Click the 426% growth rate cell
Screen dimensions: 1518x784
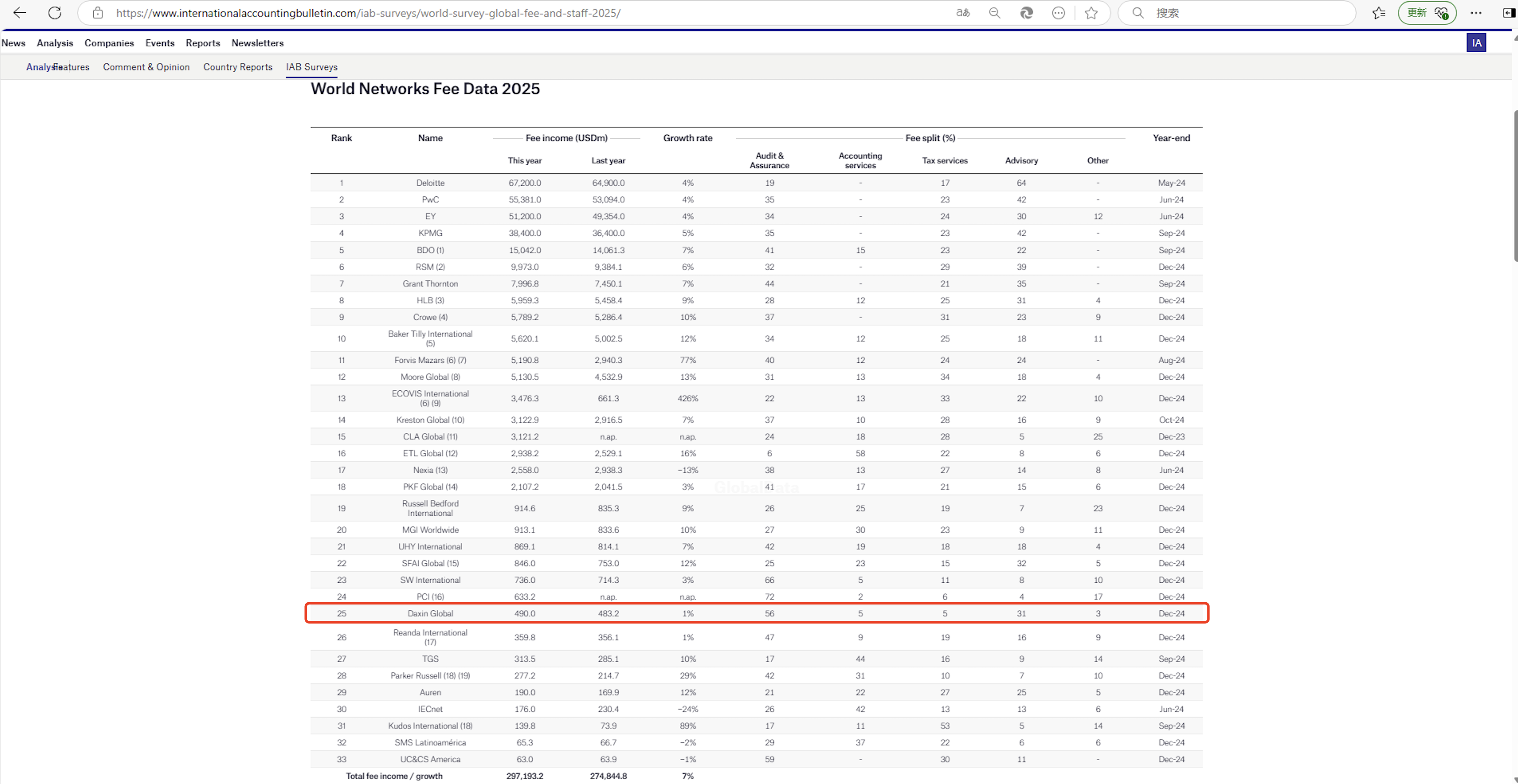[688, 398]
